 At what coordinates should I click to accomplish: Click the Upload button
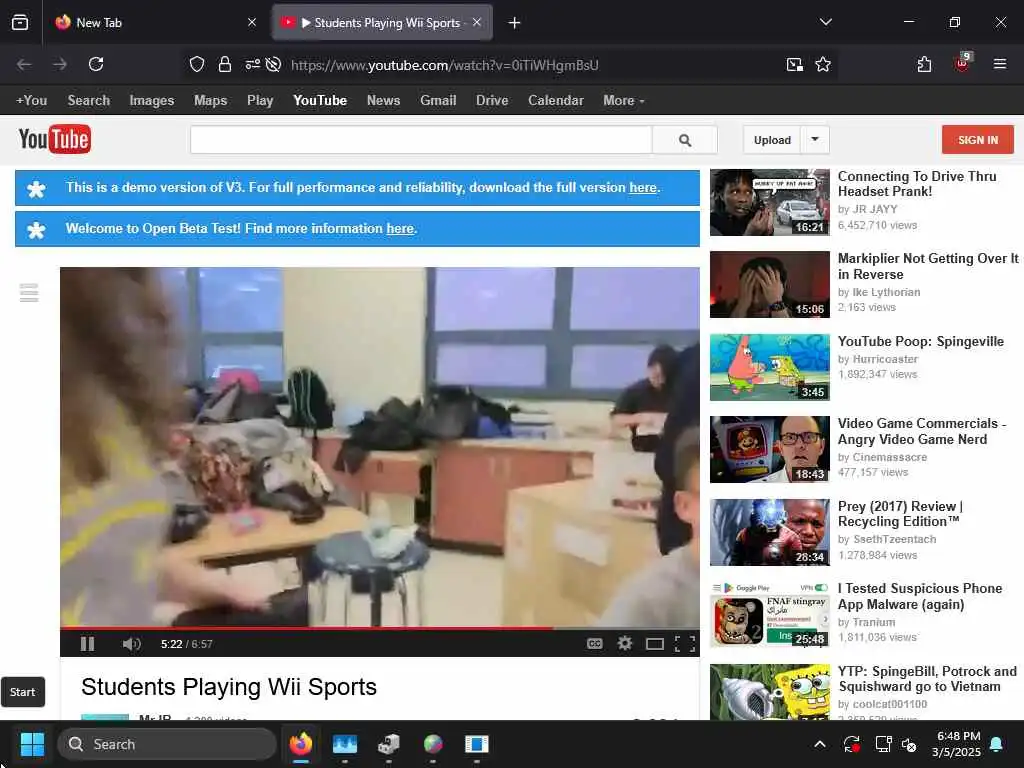click(772, 140)
